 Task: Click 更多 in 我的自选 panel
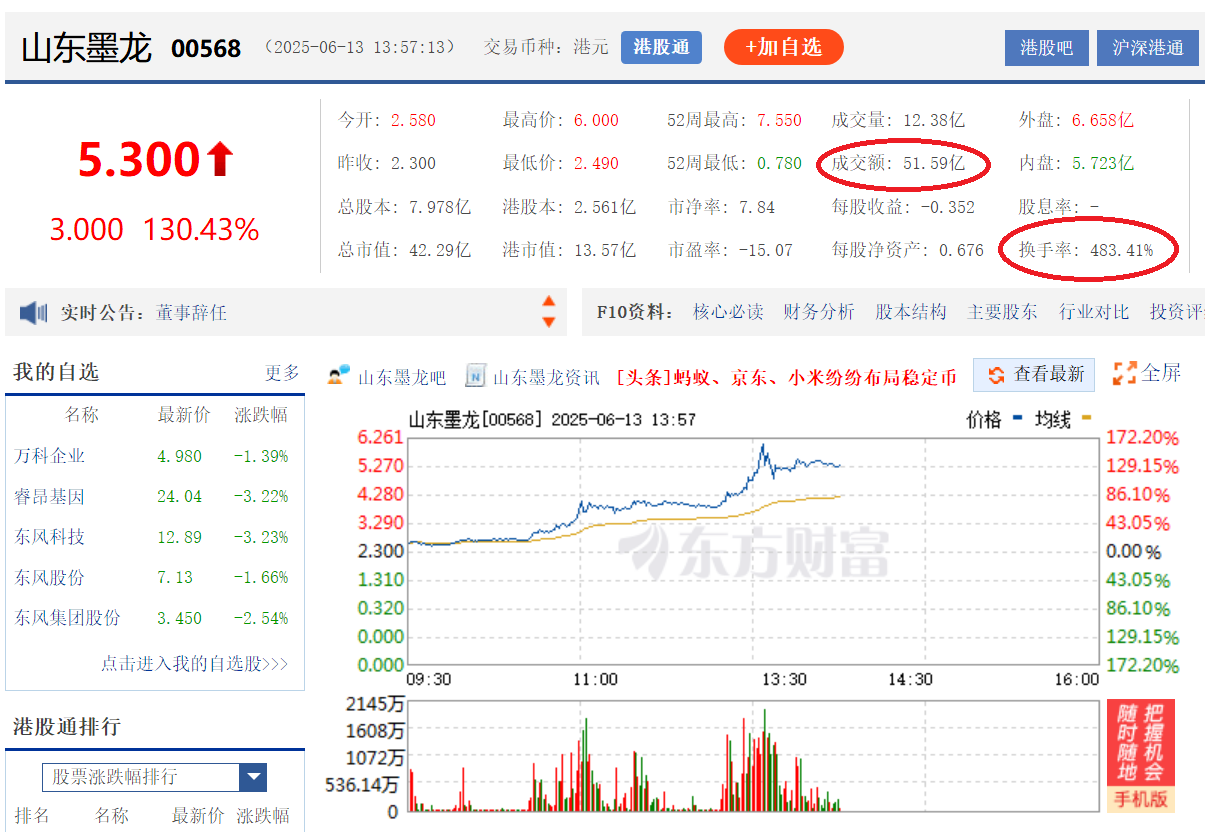coord(282,373)
